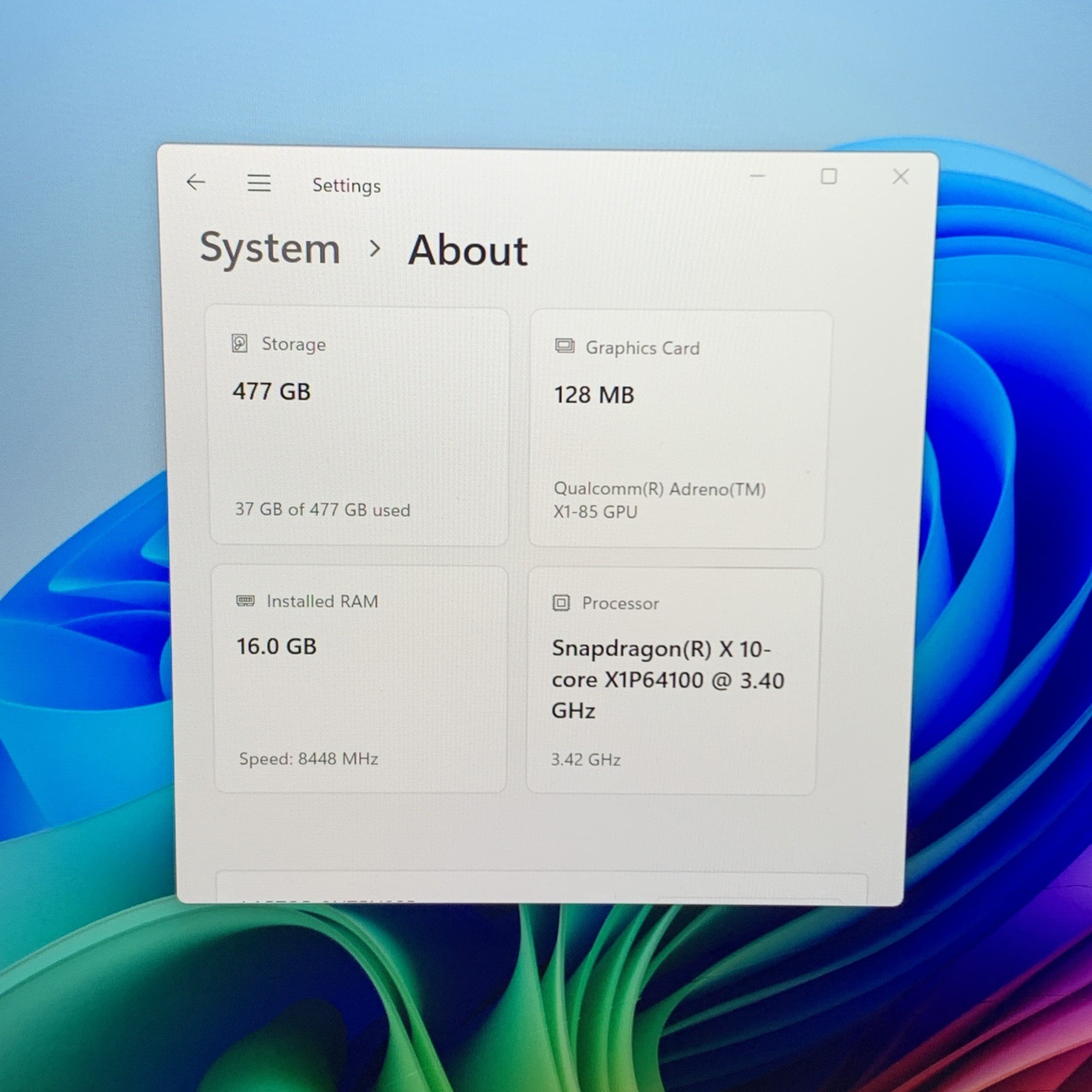Select the 3.42 GHz processor speed
The width and height of the screenshot is (1092, 1092).
pos(586,760)
